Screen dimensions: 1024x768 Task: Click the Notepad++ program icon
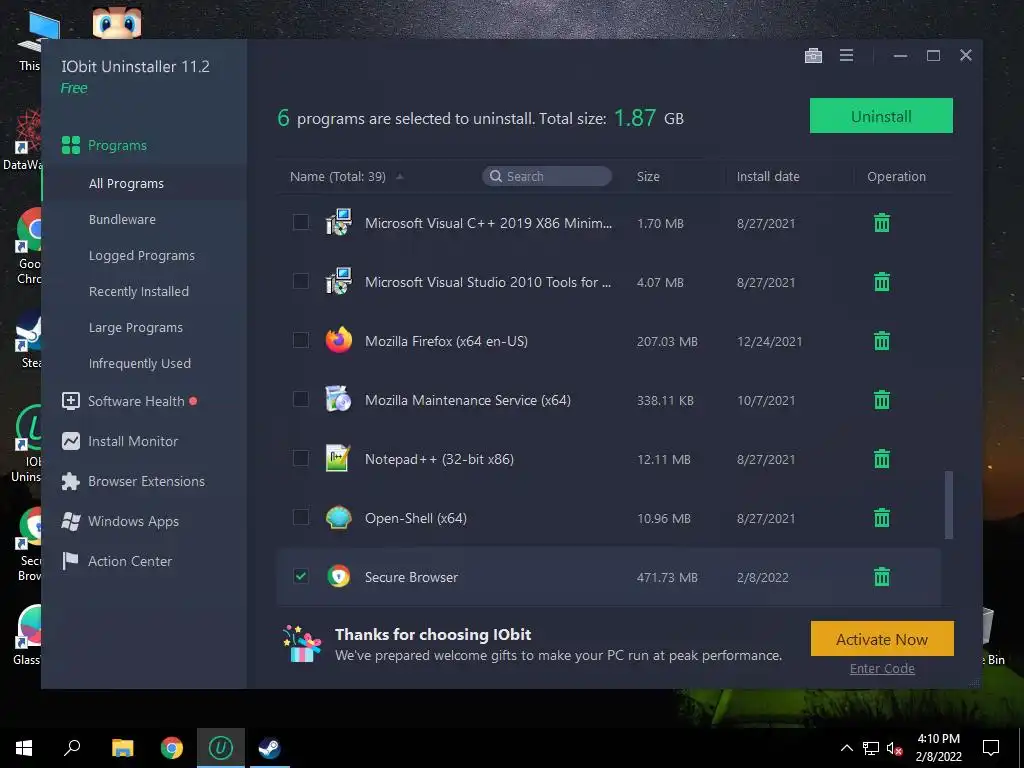point(338,458)
